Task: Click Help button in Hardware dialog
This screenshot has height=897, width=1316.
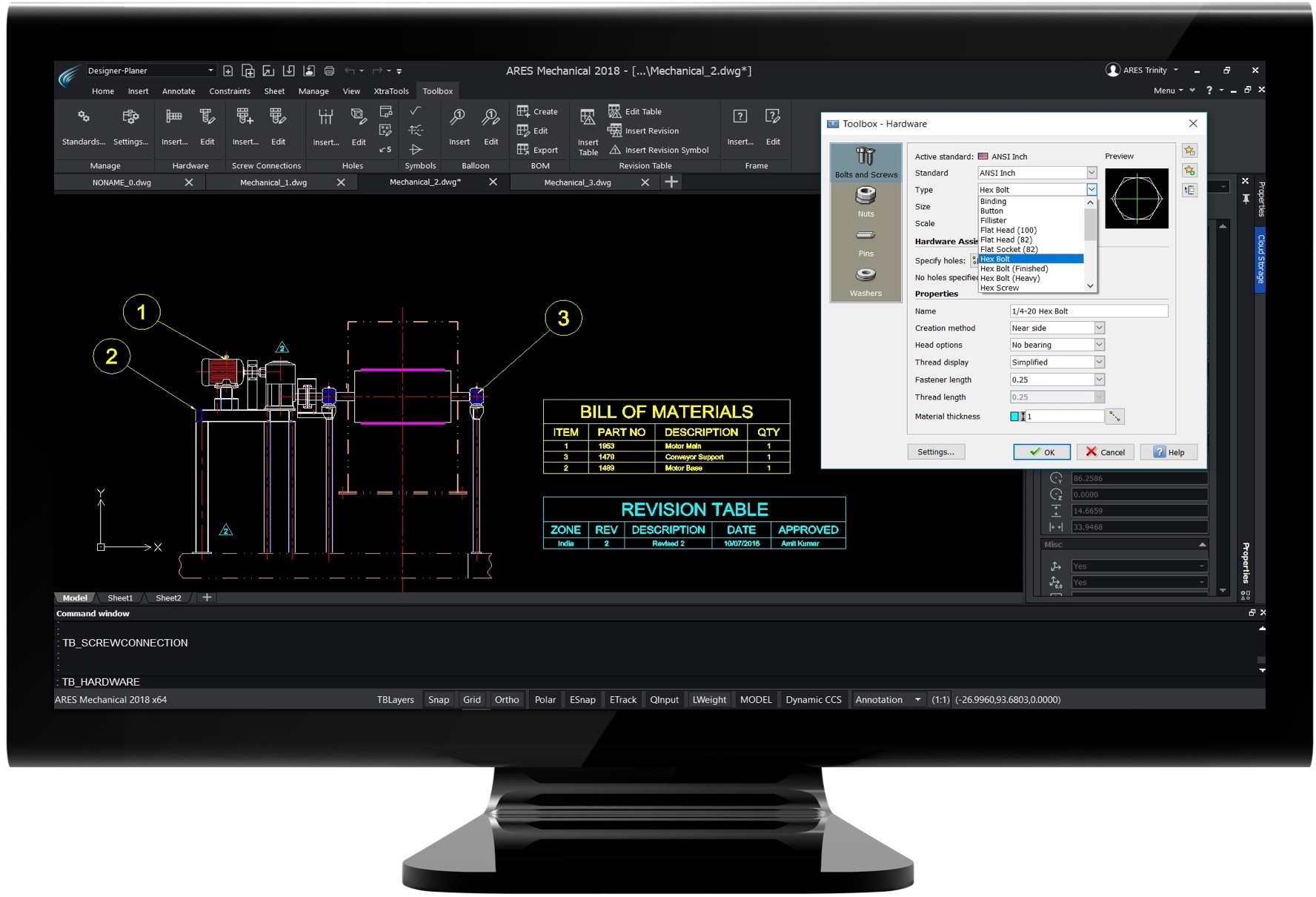Action: point(1169,452)
